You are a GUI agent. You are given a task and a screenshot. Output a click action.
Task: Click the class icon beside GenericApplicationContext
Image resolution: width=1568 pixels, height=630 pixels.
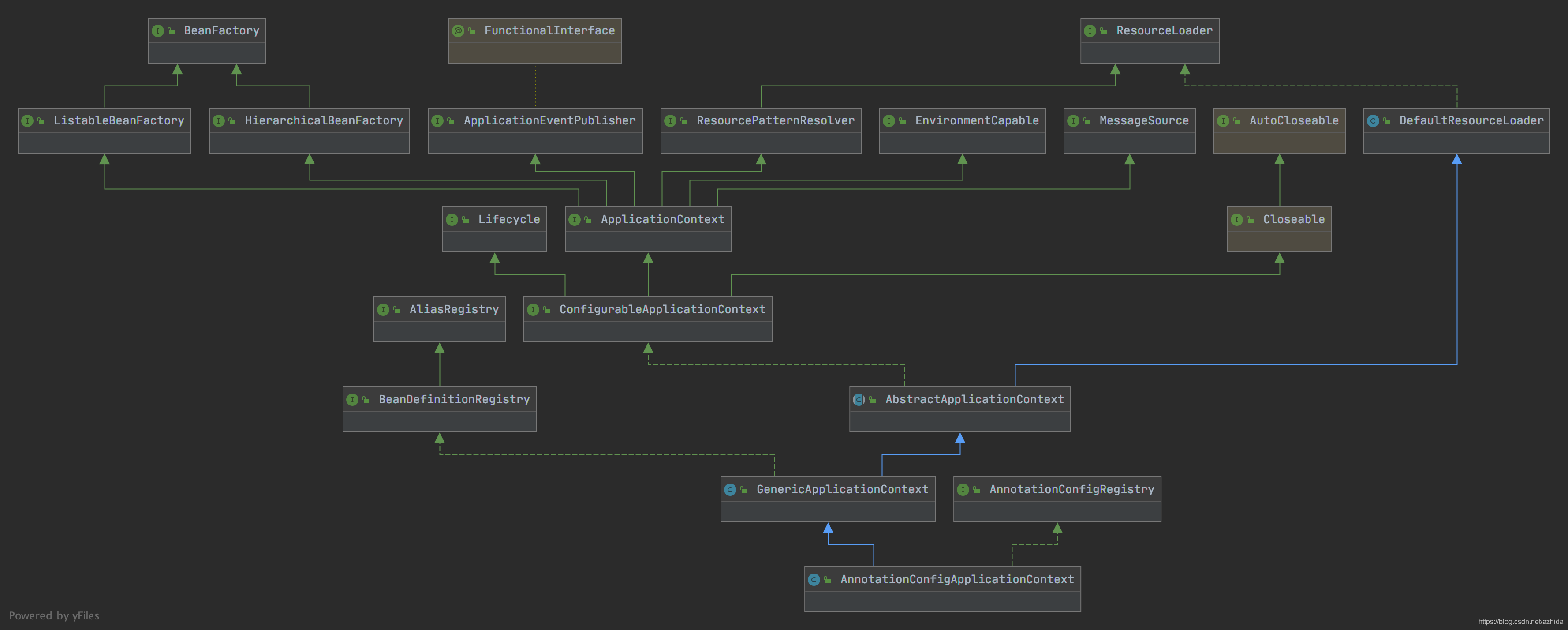pos(731,489)
